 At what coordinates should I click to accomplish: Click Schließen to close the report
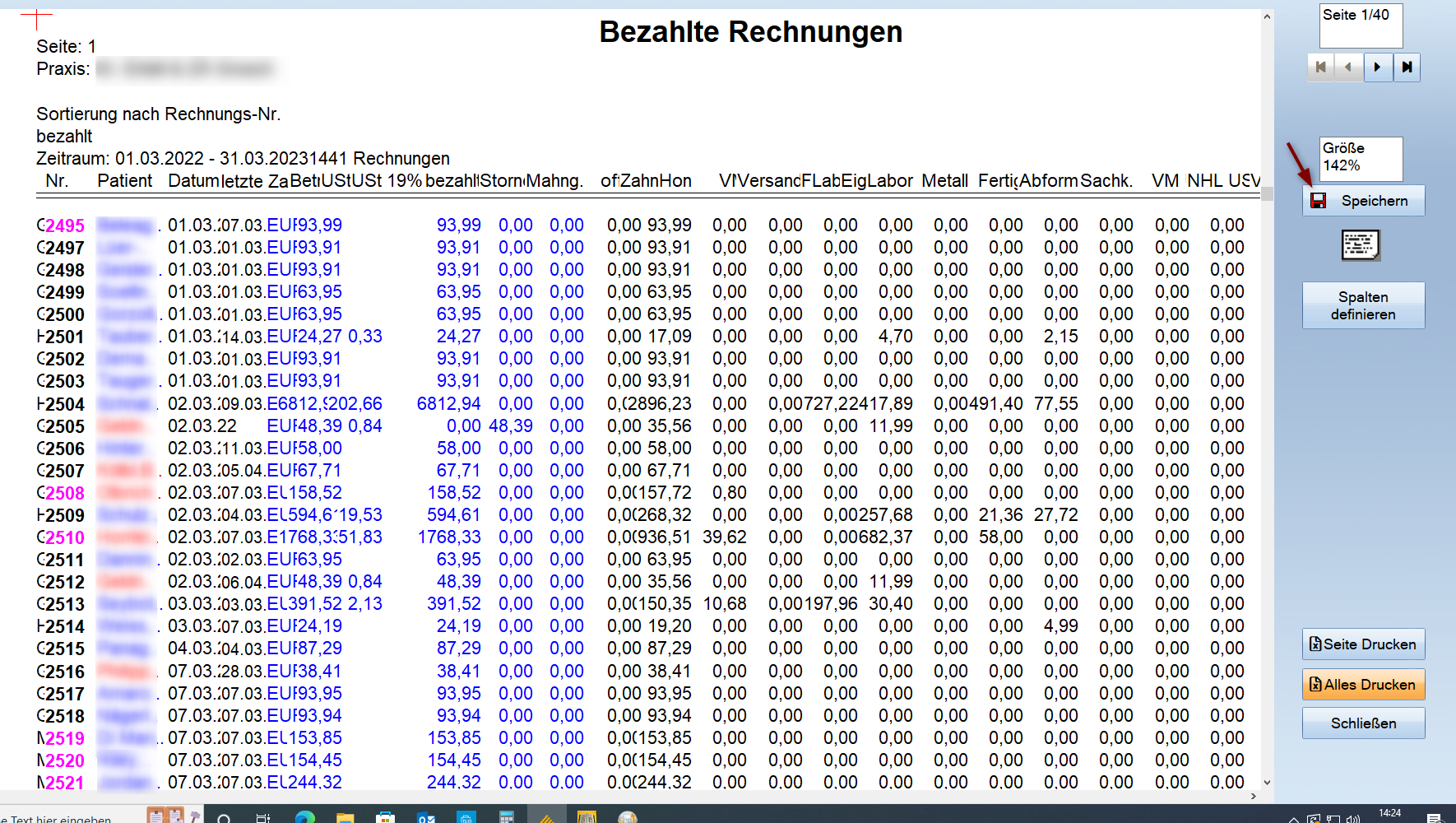[1363, 723]
